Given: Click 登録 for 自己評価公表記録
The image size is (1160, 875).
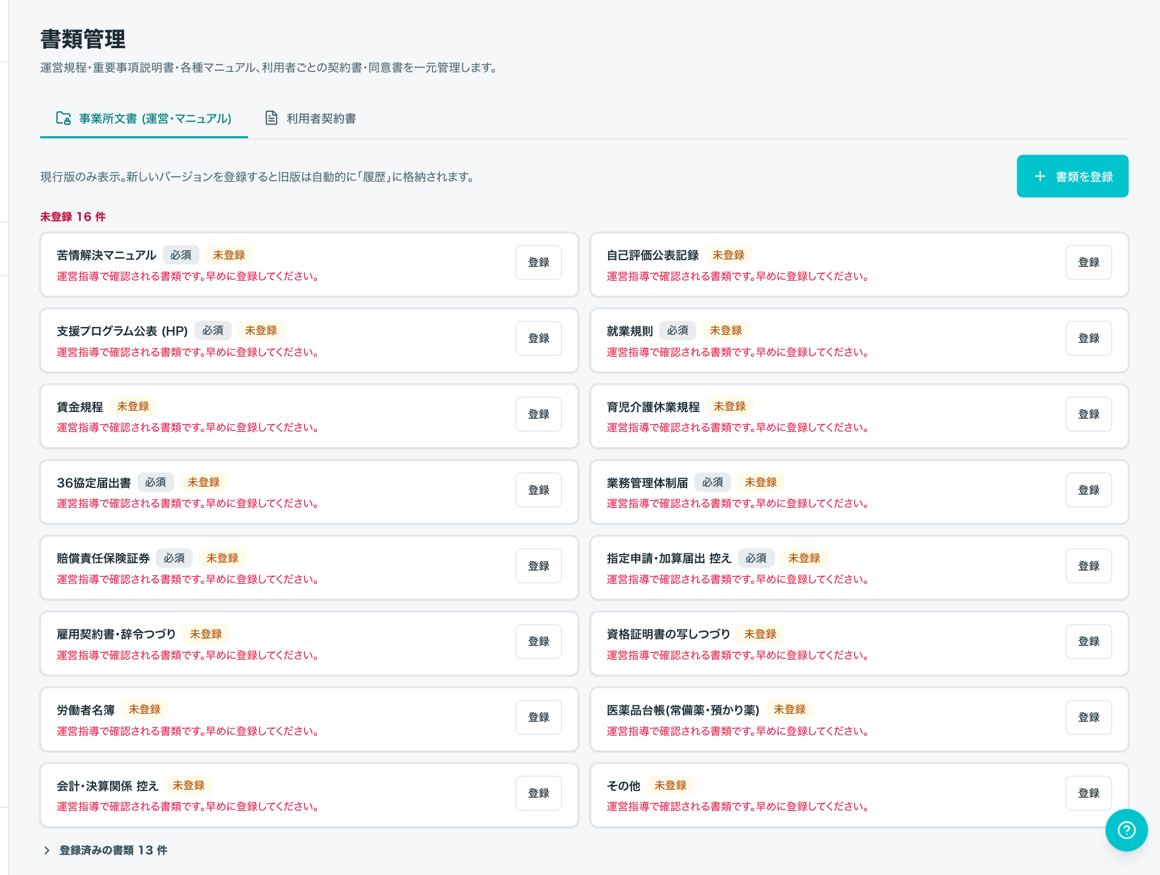Looking at the screenshot, I should click(1088, 263).
